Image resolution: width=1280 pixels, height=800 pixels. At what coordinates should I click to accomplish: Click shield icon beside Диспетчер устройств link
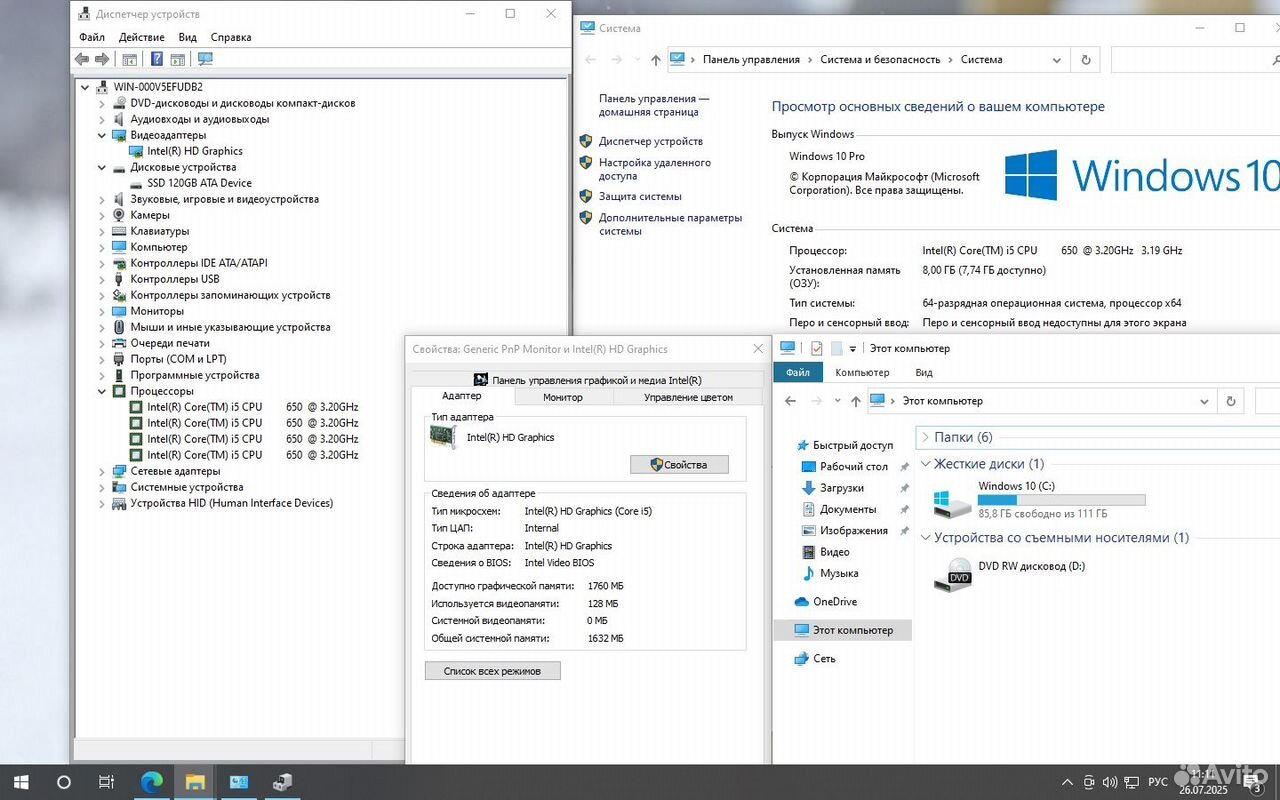pos(586,141)
